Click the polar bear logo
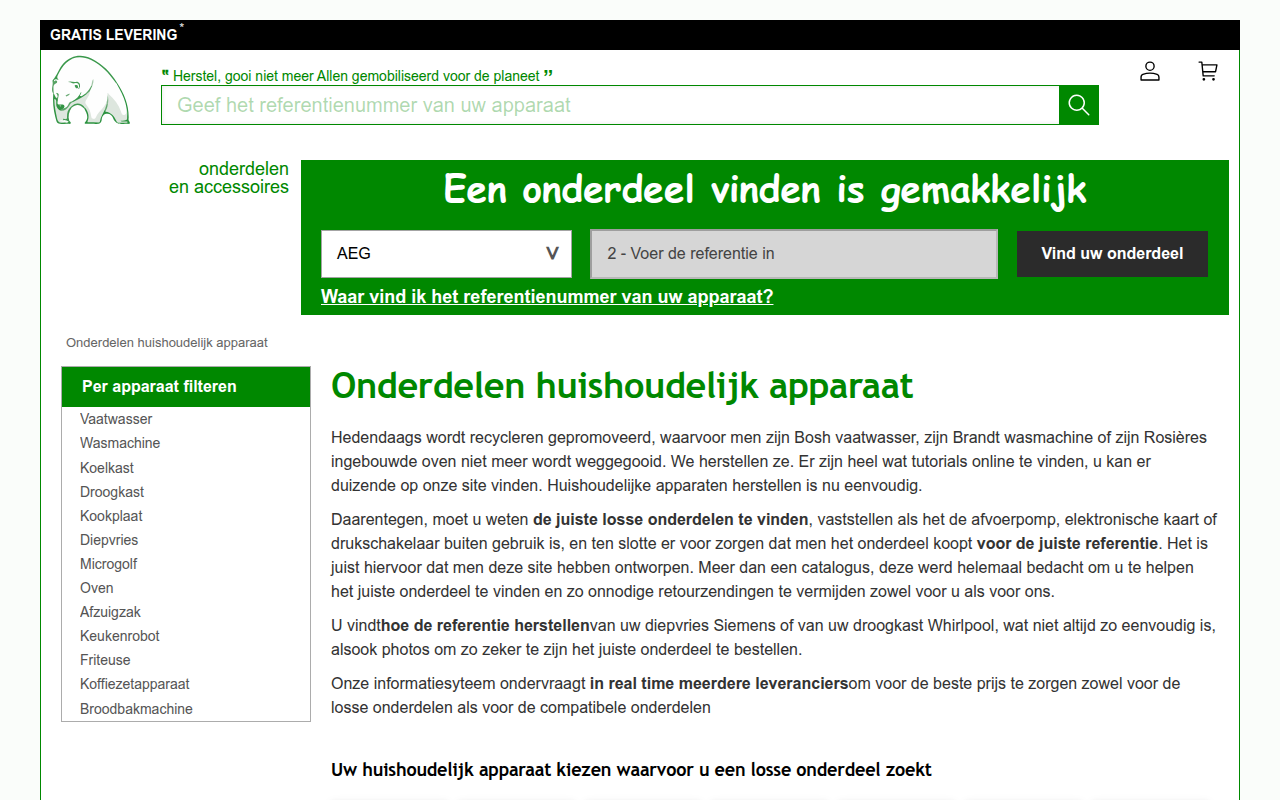The height and width of the screenshot is (800, 1280). point(91,90)
